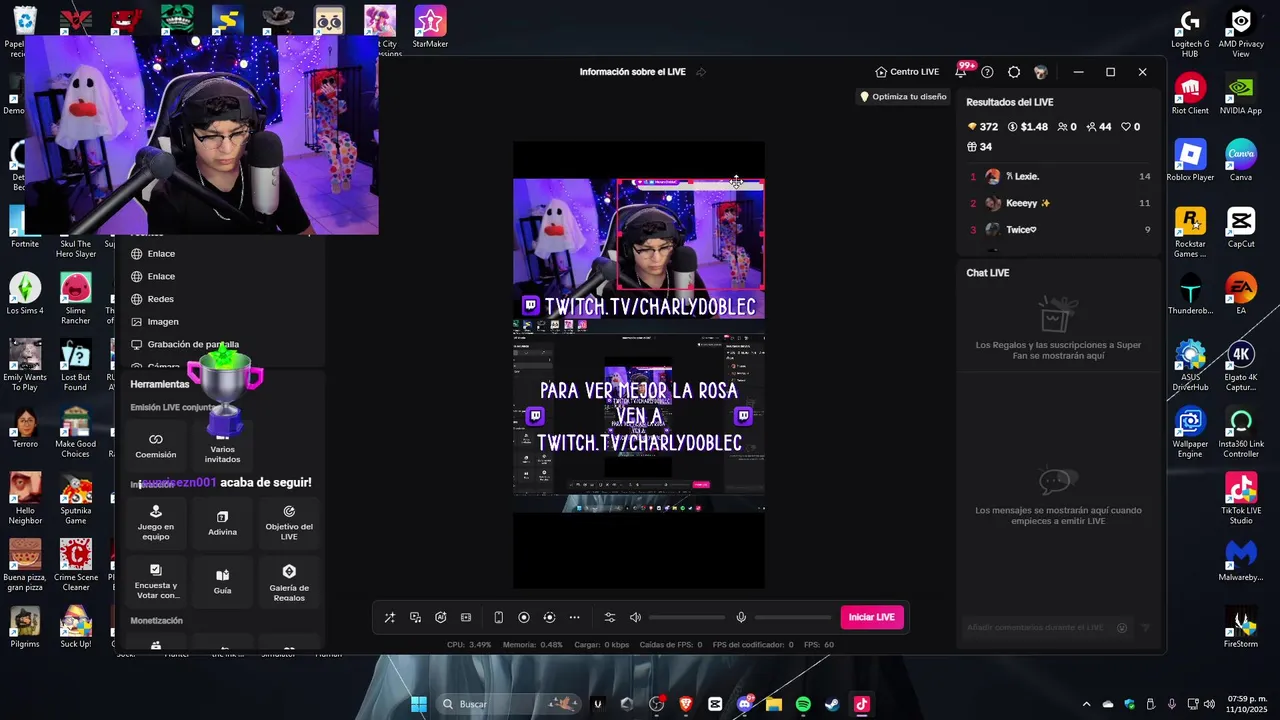
Task: Open the Adivina tool
Action: tap(222, 523)
